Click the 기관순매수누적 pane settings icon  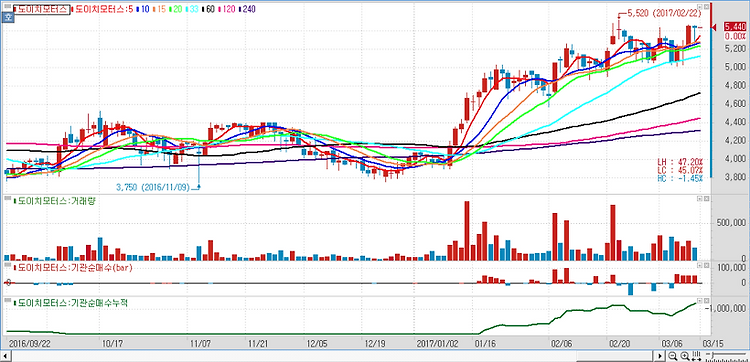(x=700, y=300)
